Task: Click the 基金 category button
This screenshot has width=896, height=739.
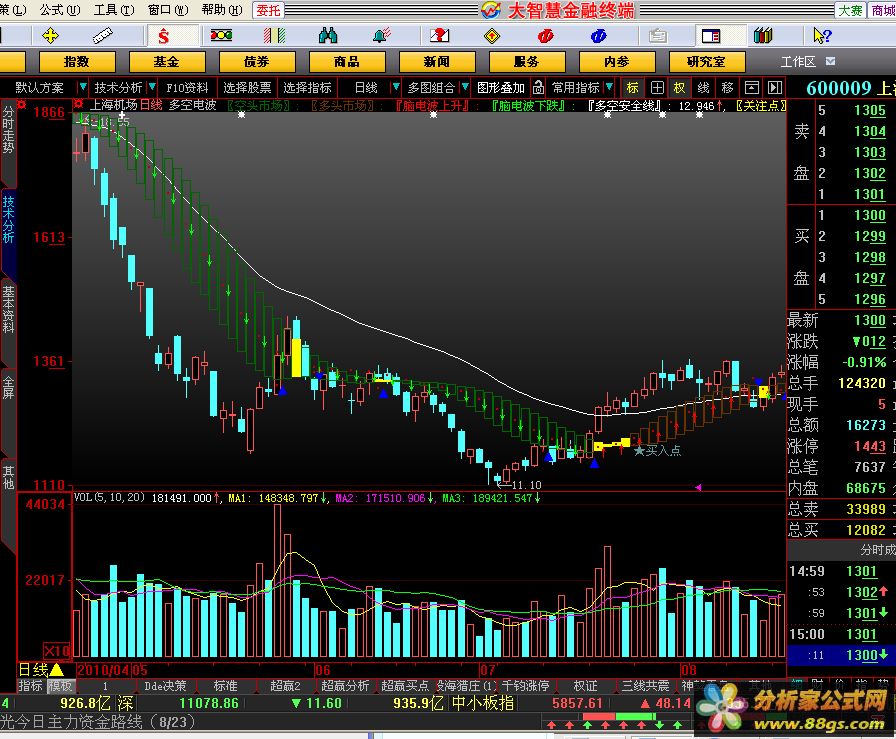Action: pyautogui.click(x=167, y=61)
